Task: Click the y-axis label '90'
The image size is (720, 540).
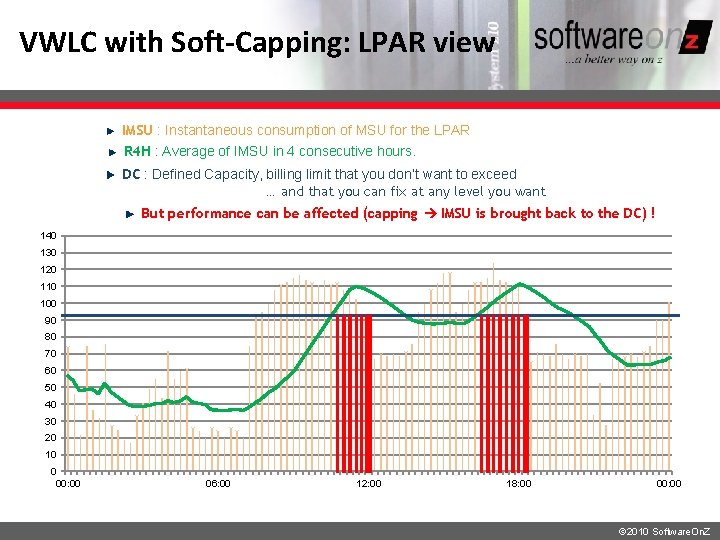Action: coord(51,320)
